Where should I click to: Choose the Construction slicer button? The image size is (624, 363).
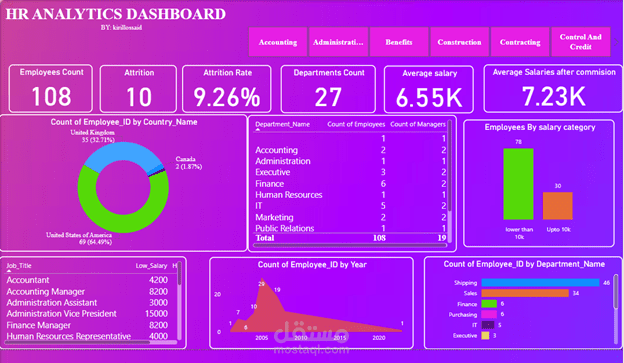[459, 42]
